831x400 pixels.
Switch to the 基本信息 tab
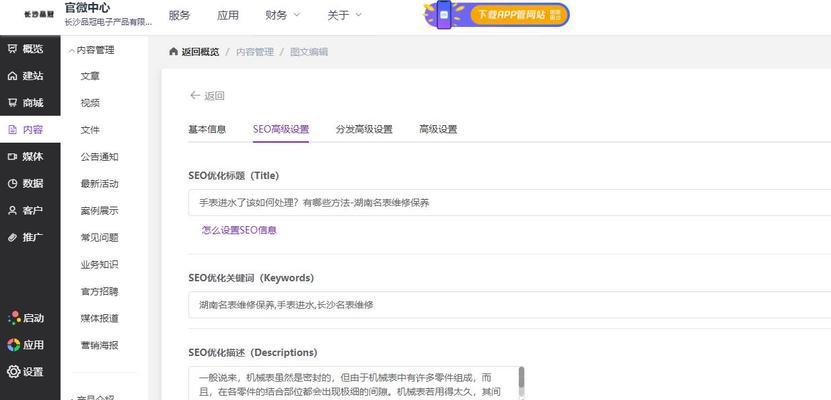(x=207, y=129)
